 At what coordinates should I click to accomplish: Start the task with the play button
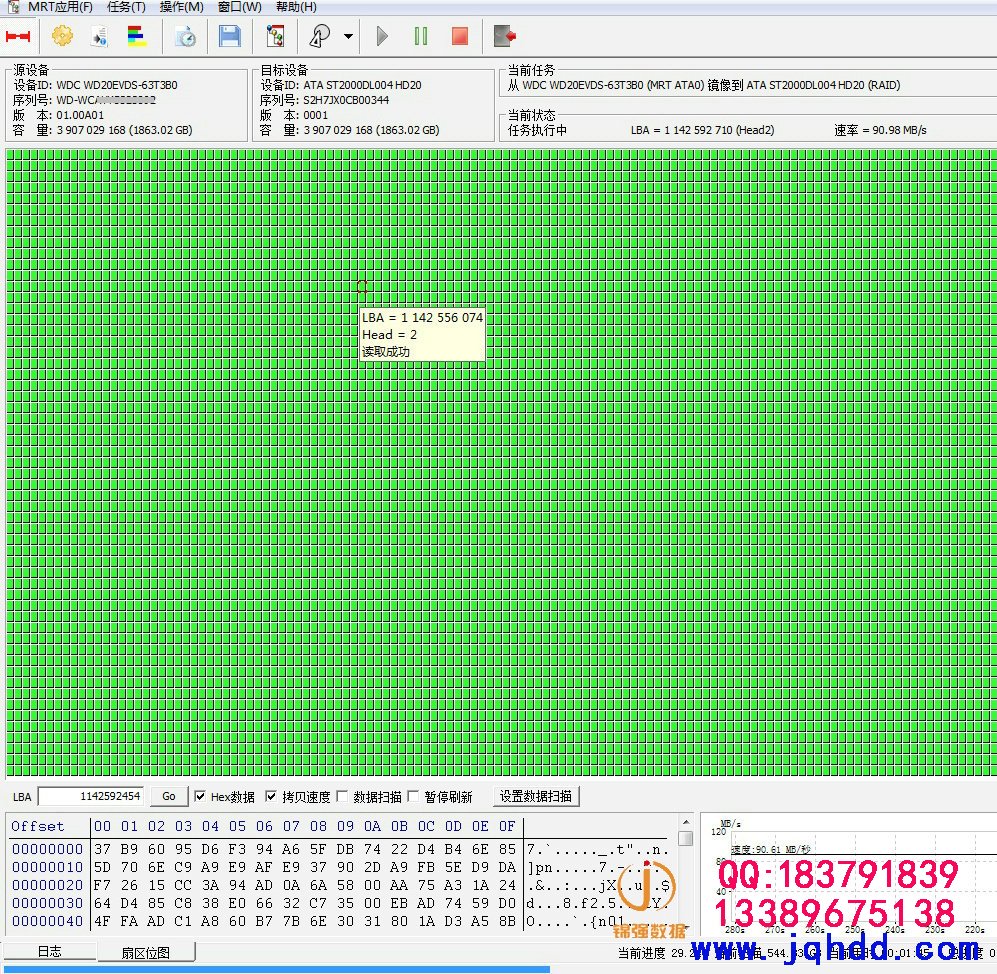[382, 37]
